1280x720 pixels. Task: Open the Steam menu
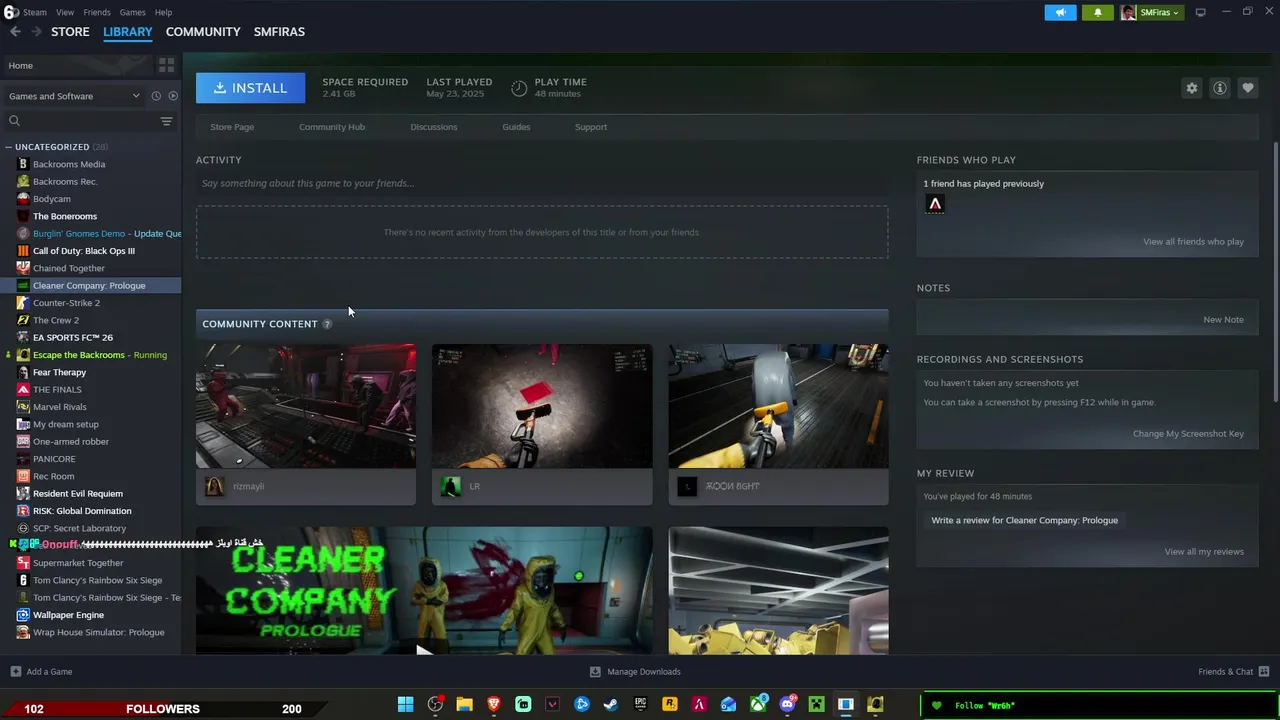(35, 12)
